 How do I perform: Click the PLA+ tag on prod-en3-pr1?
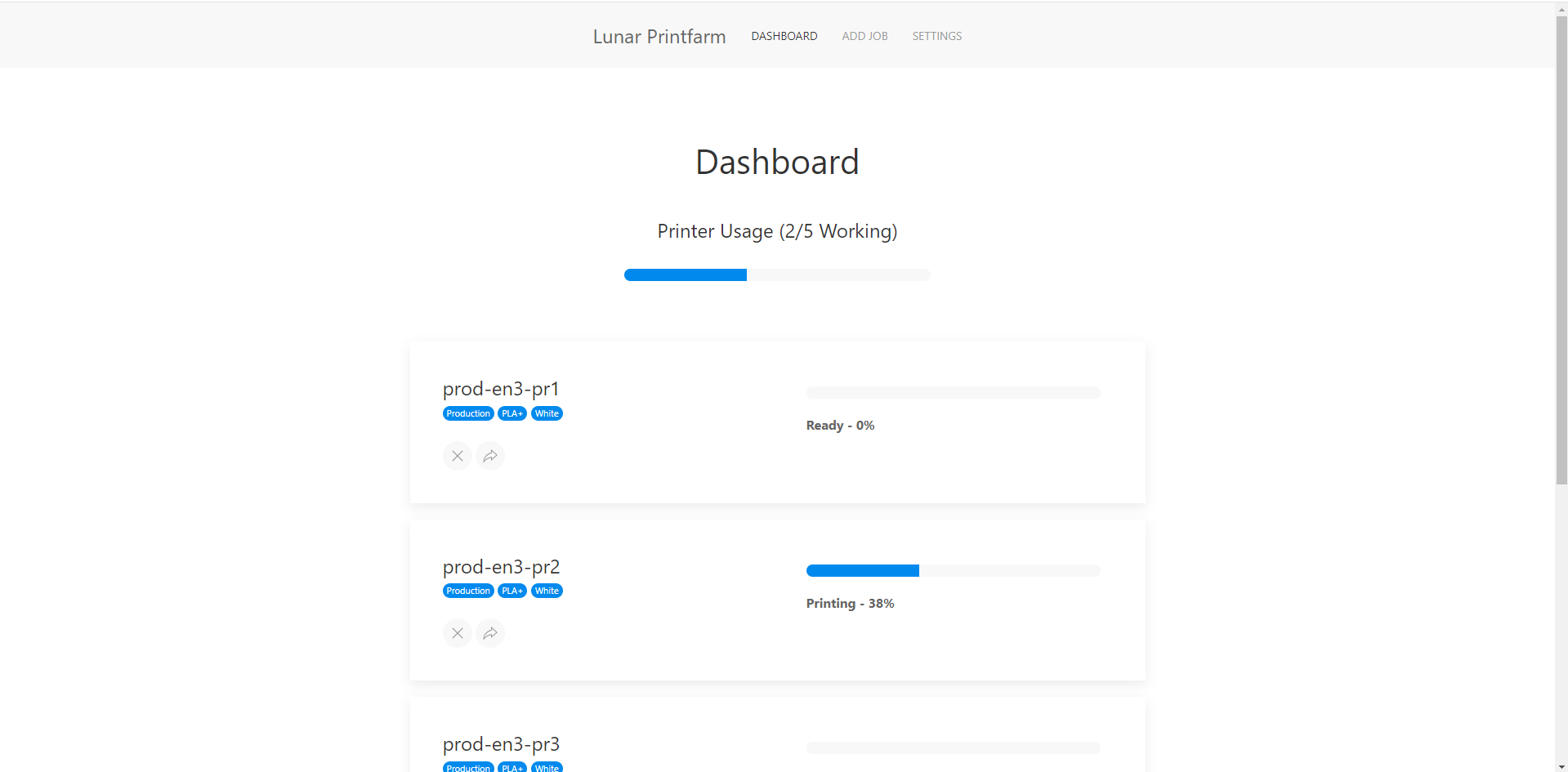(512, 413)
